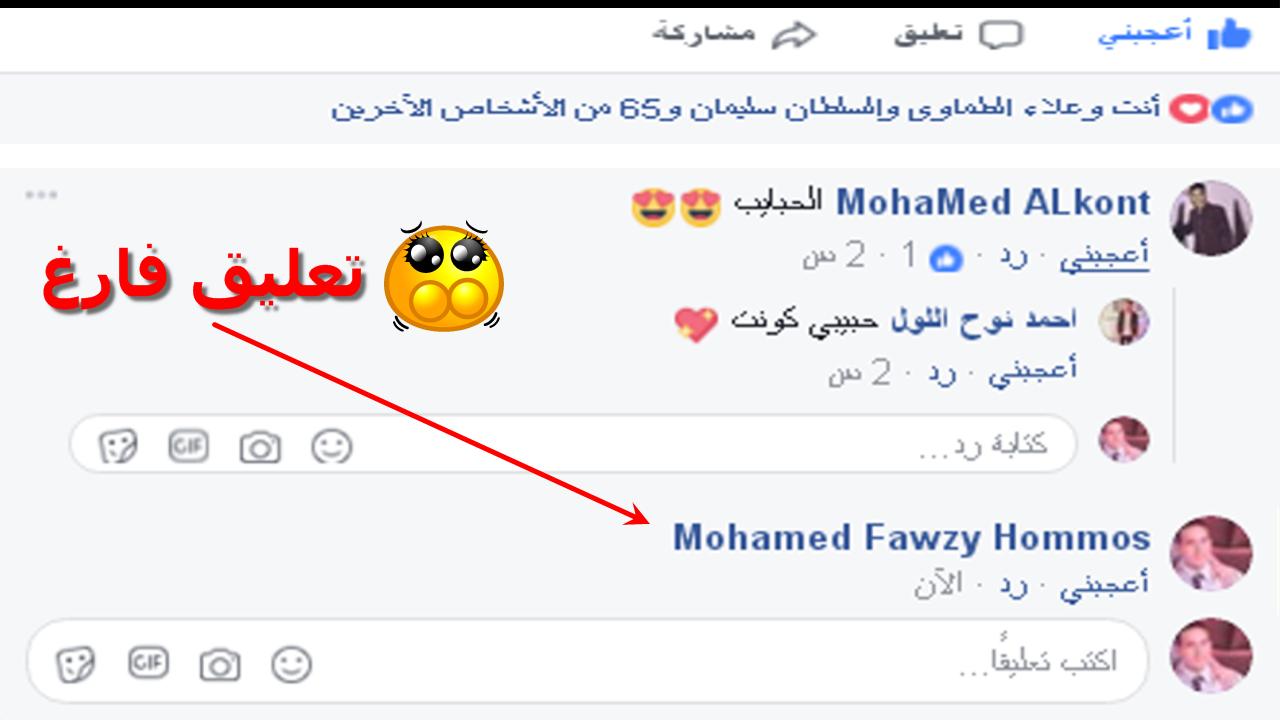
Task: Open Mohamed Fawzy Hommos's profile name link
Action: click(x=912, y=538)
